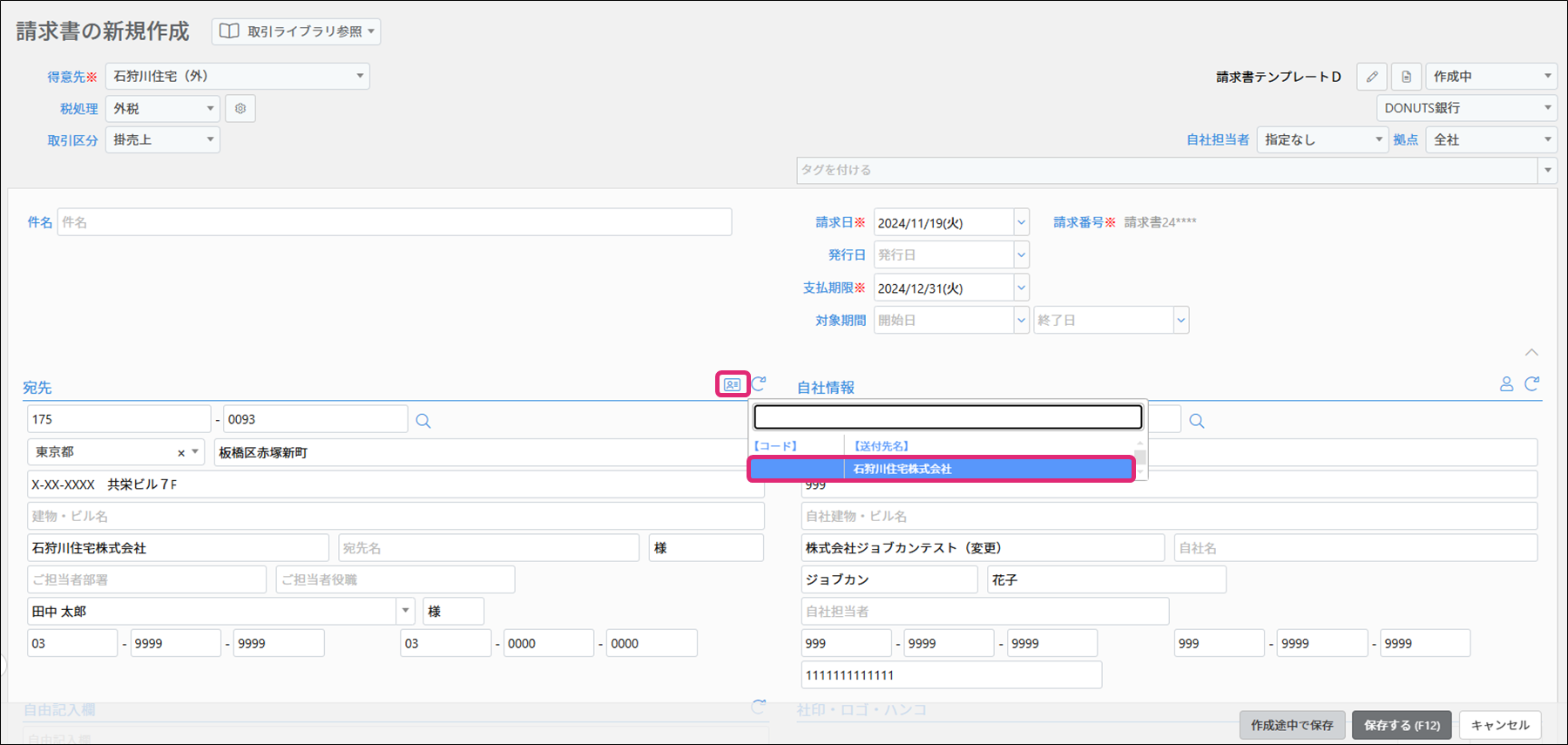1568x745 pixels.
Task: Click the gear icon next to 税処理
Action: point(240,109)
